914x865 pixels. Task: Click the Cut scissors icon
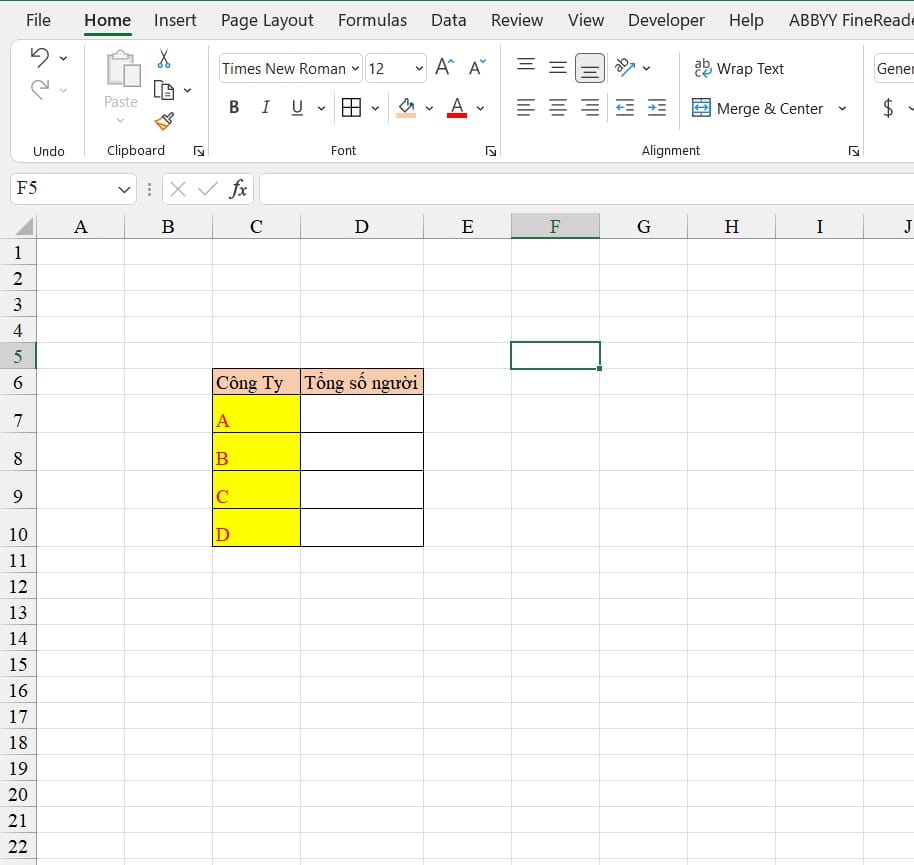click(164, 59)
